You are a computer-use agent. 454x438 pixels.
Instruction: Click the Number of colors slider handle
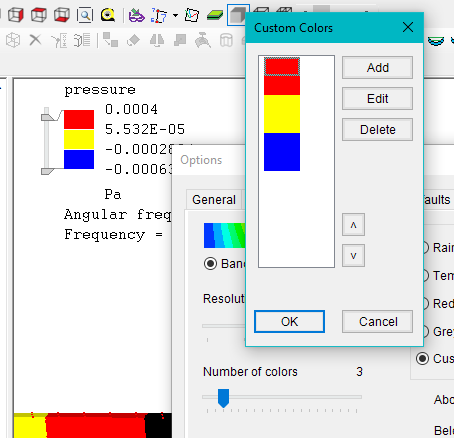(223, 398)
